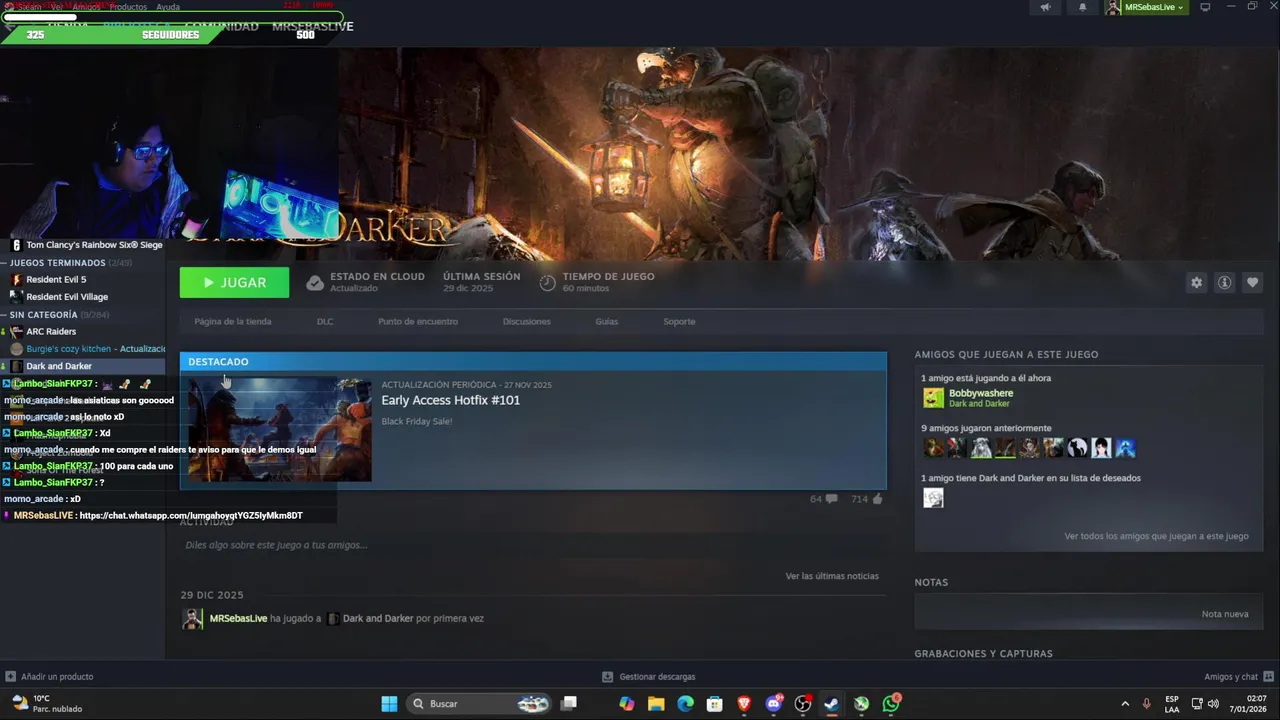
Task: Open Página de la tienda tab
Action: (x=233, y=322)
